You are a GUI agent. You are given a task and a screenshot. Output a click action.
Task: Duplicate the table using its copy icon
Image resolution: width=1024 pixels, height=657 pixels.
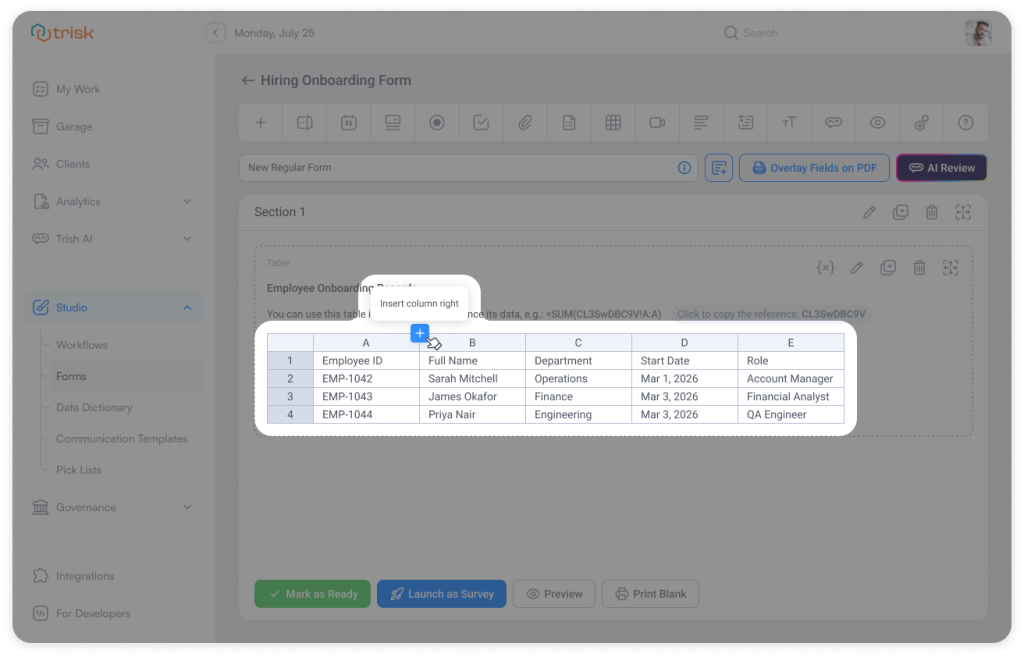(888, 268)
